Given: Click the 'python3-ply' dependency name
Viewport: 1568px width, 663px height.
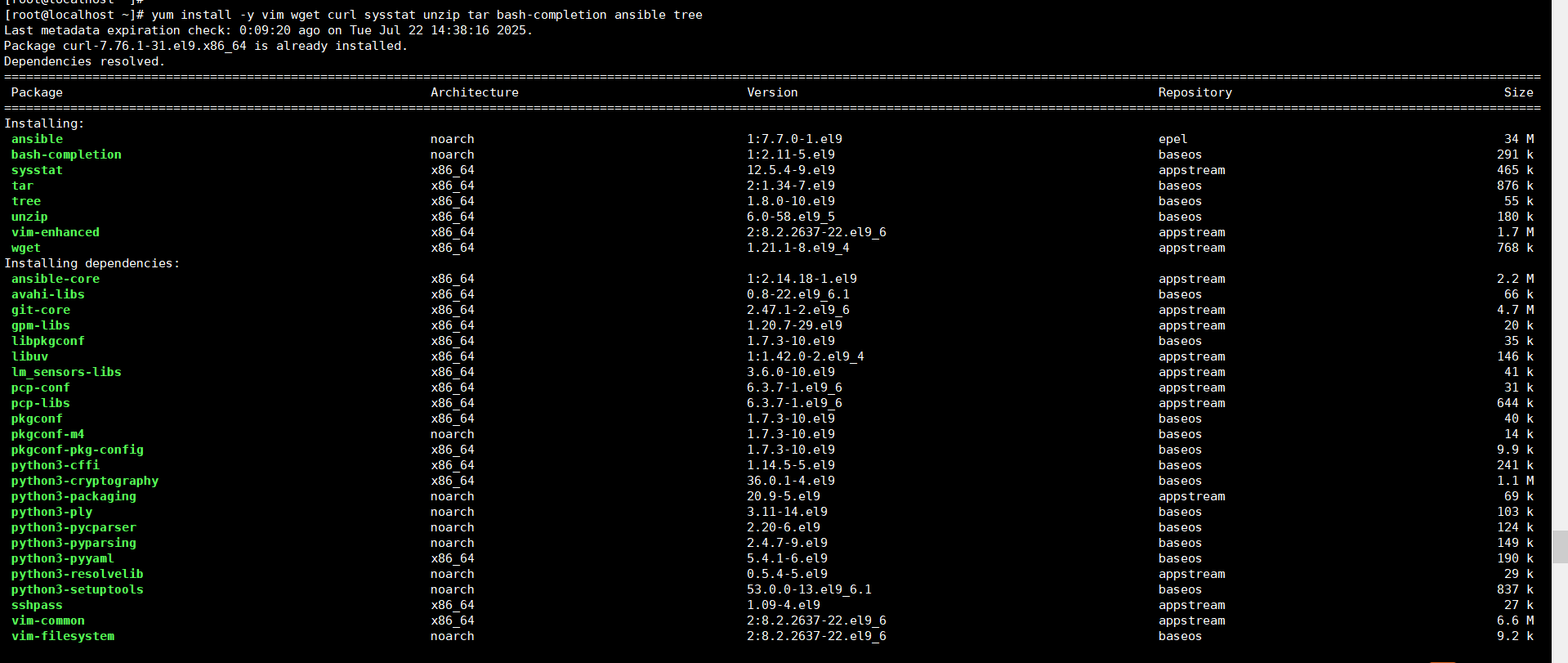Looking at the screenshot, I should [x=51, y=512].
